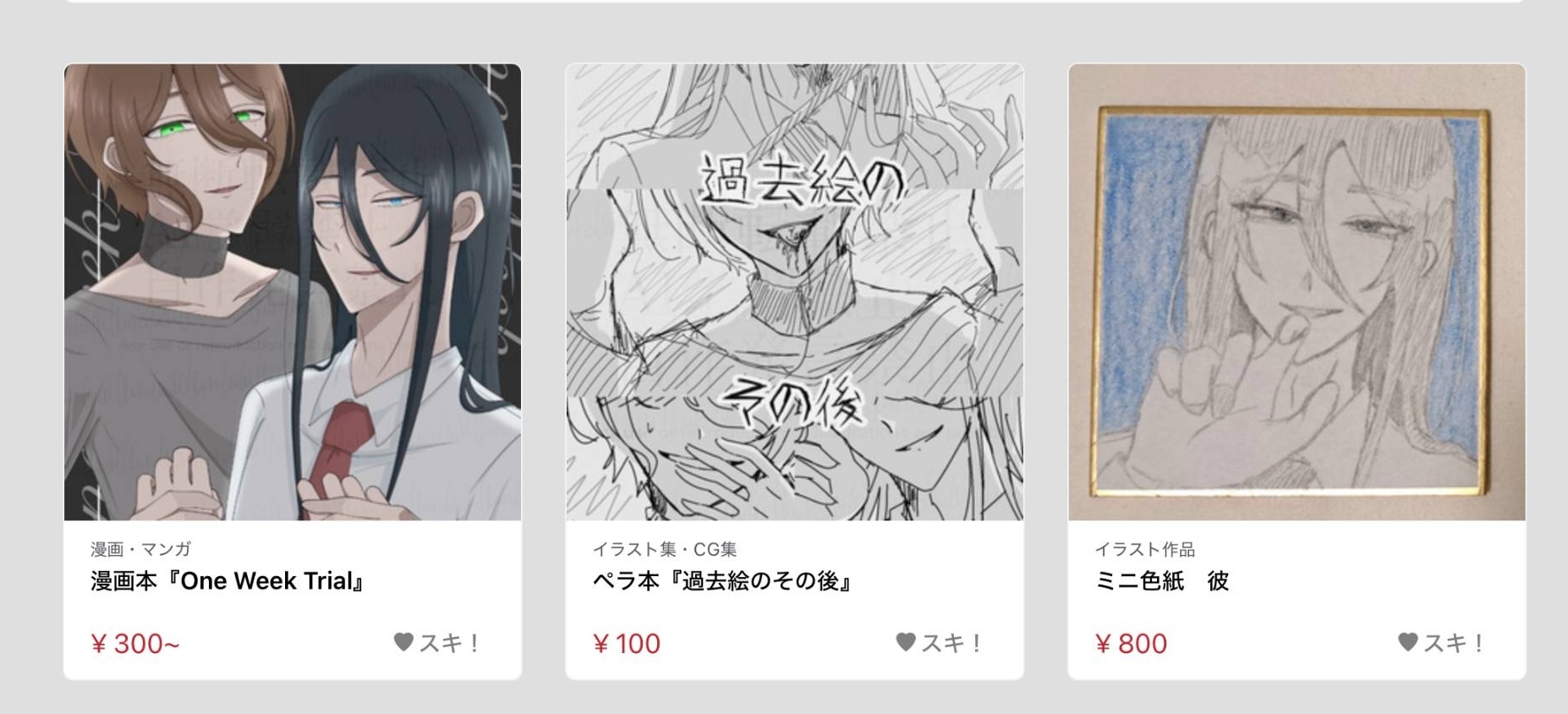Click the ¥800 price text
The width and height of the screenshot is (1568, 714).
(x=1131, y=644)
